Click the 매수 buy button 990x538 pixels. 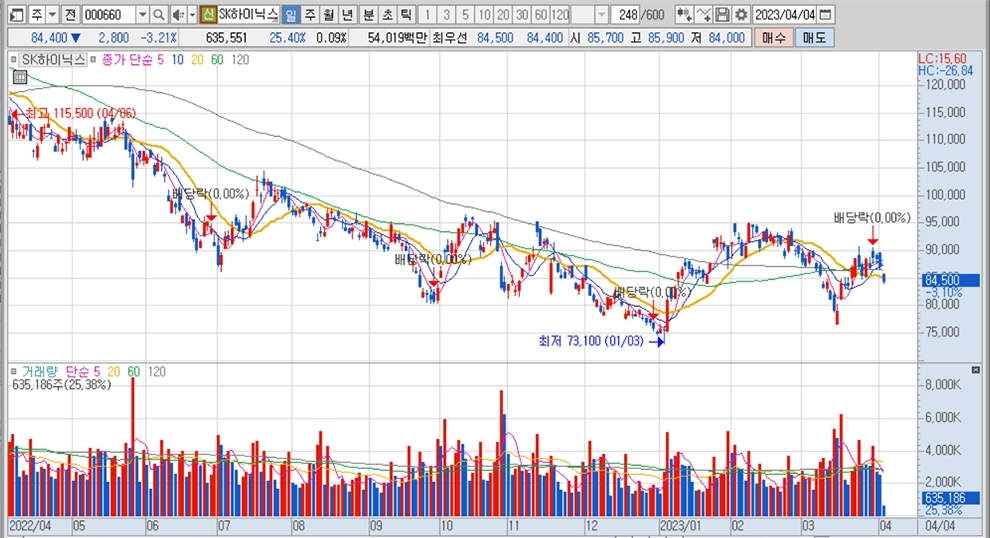point(773,37)
